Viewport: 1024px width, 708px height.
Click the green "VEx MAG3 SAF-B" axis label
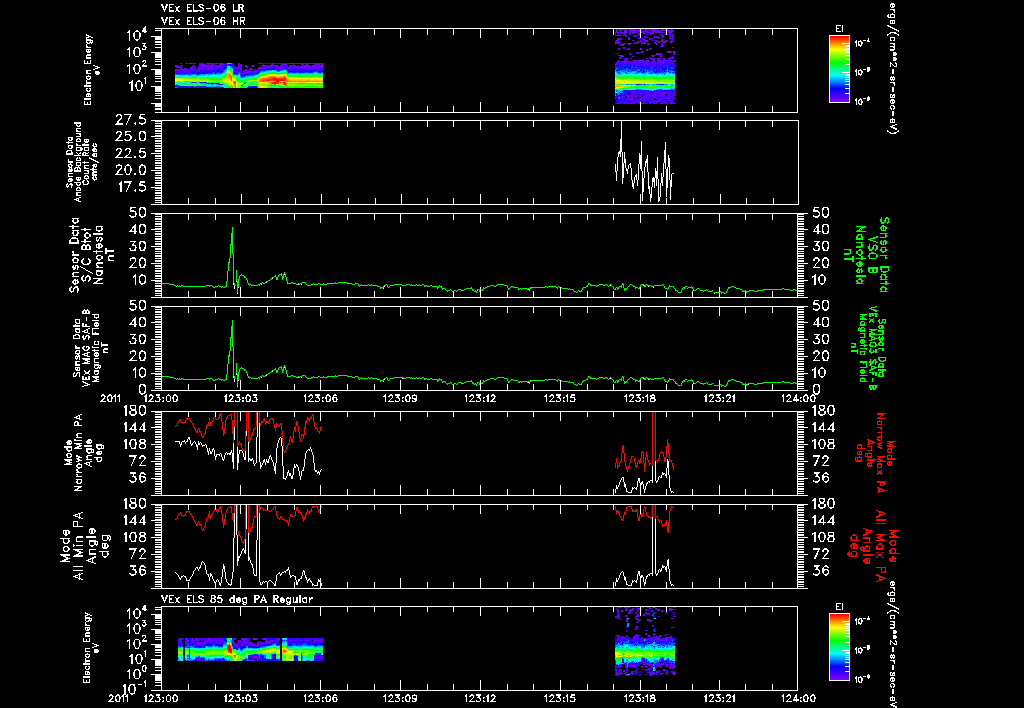[868, 348]
